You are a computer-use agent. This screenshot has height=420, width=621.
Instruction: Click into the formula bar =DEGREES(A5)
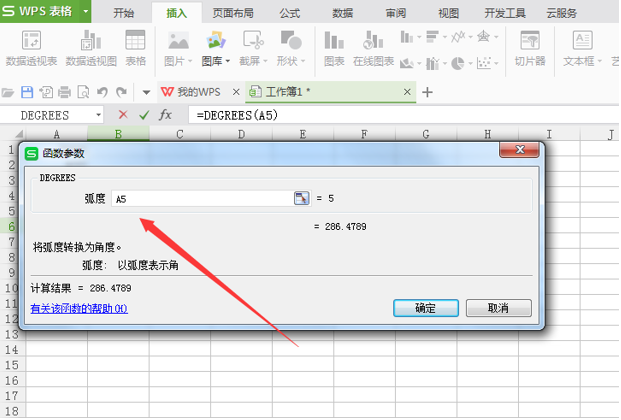click(403, 115)
